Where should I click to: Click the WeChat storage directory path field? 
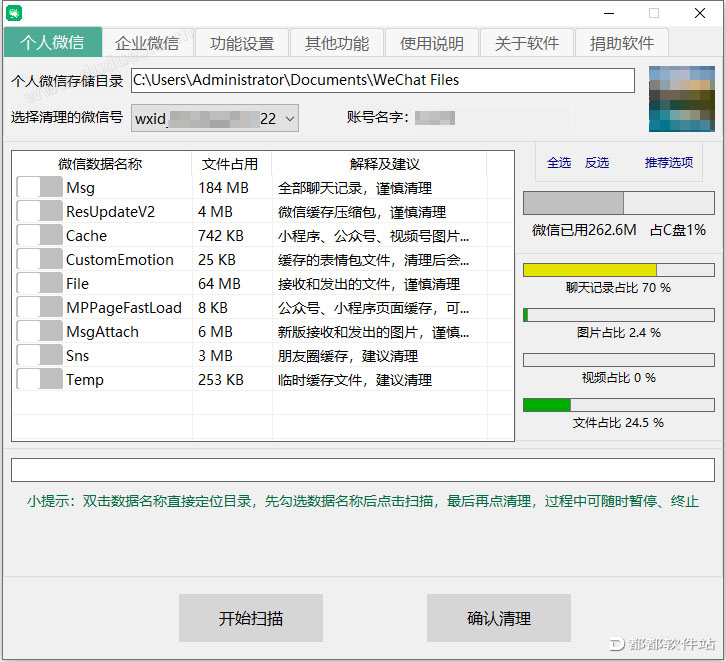click(383, 81)
